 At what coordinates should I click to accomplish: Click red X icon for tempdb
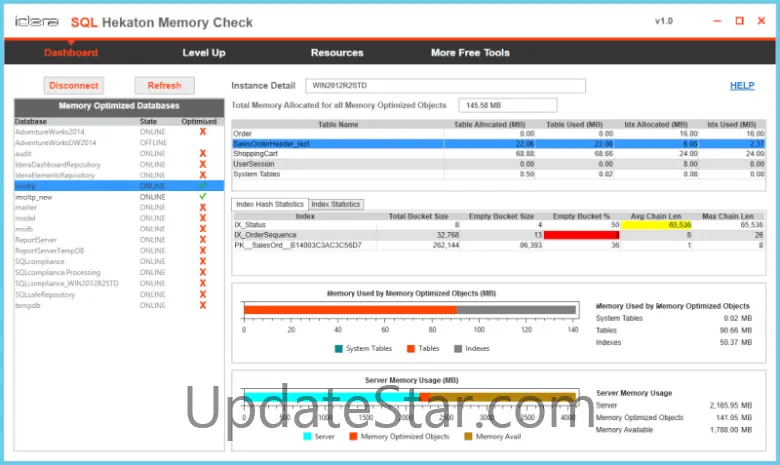click(x=202, y=305)
